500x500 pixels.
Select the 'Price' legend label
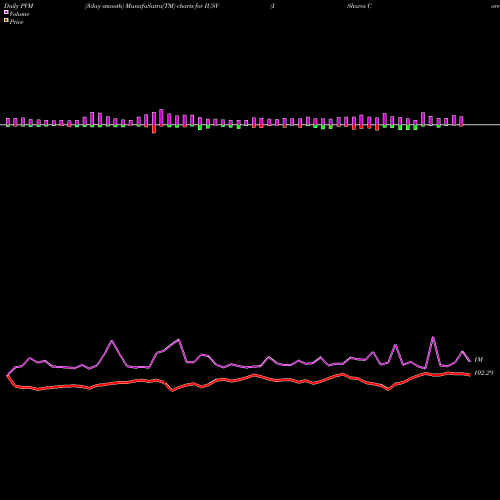point(16,22)
